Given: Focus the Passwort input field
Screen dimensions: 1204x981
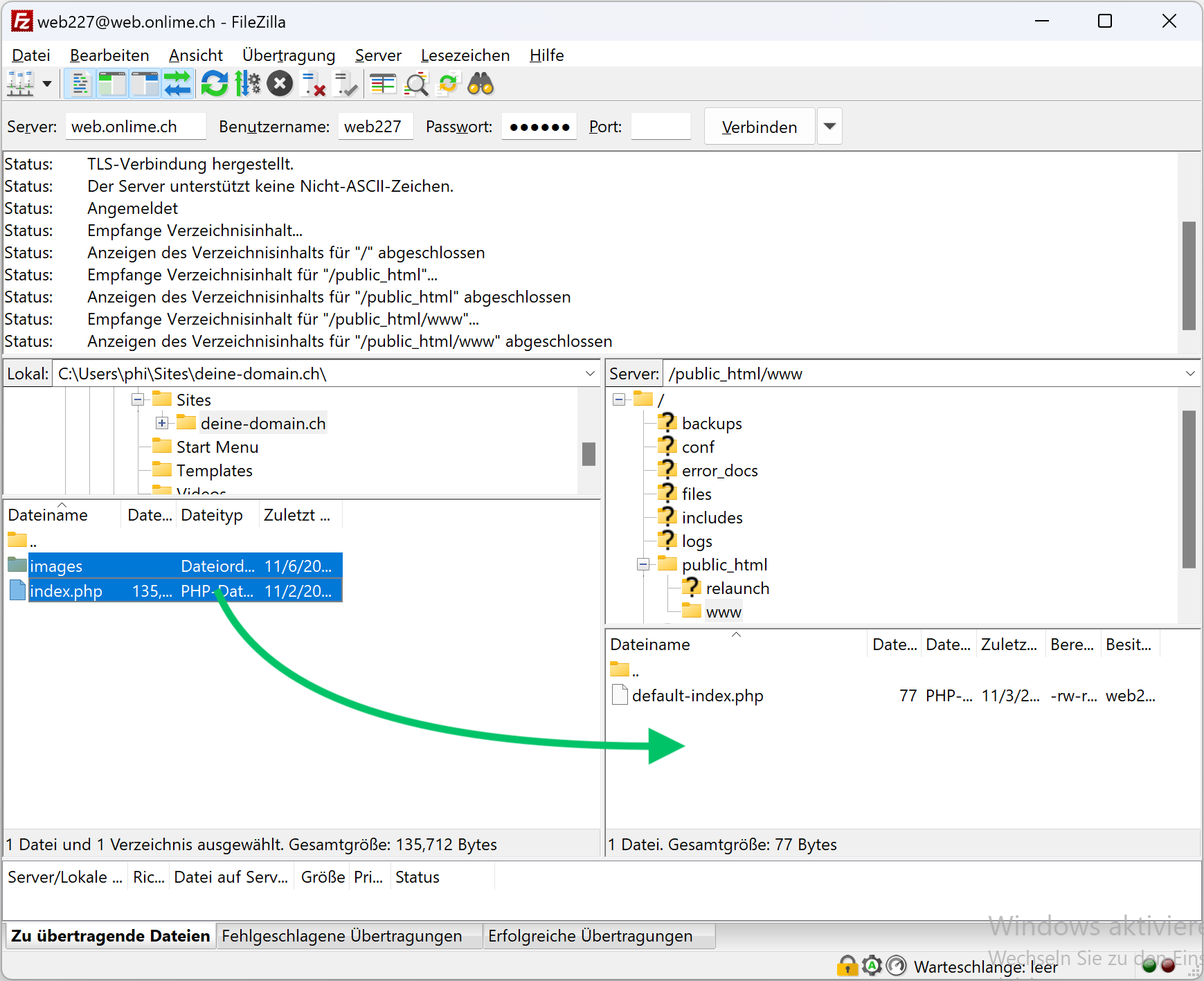Looking at the screenshot, I should 539,127.
